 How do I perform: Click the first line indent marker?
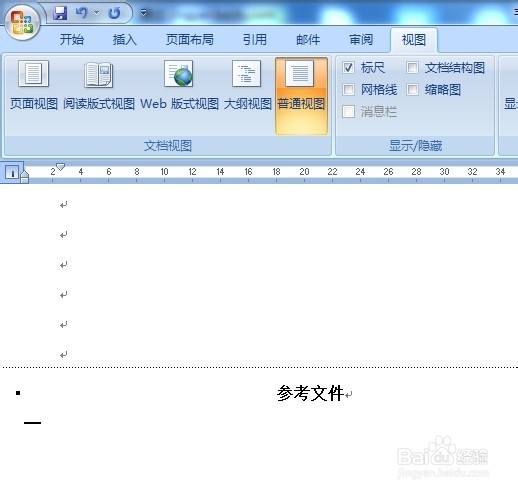pos(60,167)
